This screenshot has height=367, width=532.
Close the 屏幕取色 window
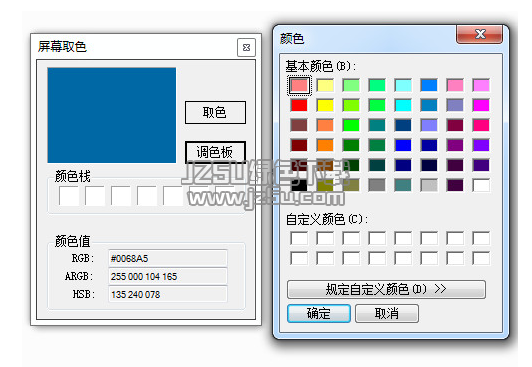click(x=246, y=47)
